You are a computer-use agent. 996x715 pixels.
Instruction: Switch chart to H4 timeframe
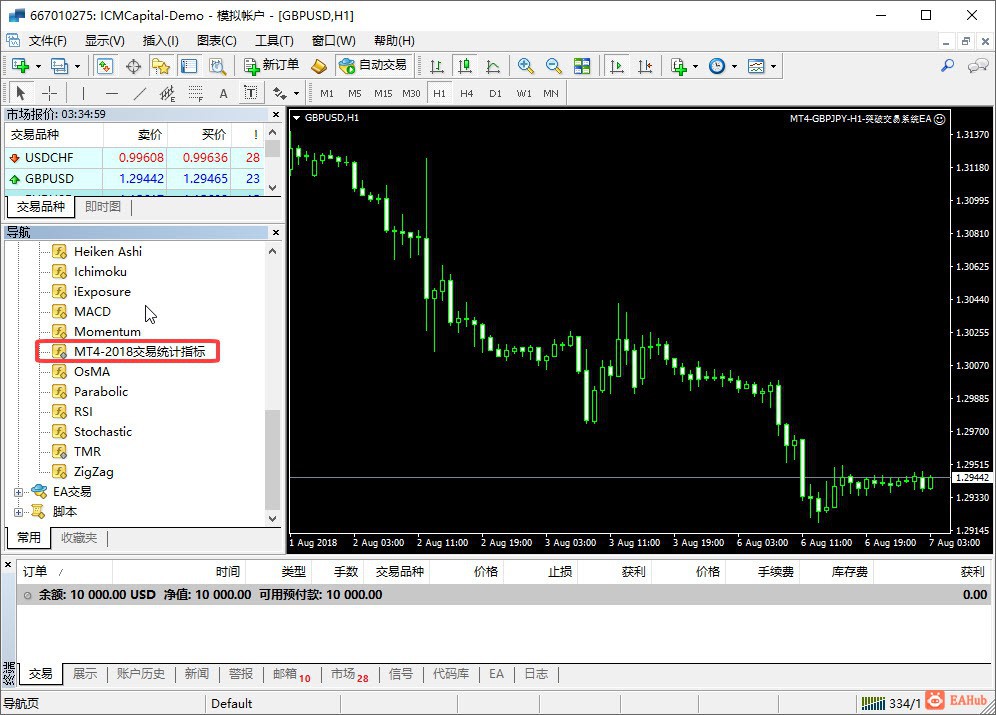(x=467, y=93)
